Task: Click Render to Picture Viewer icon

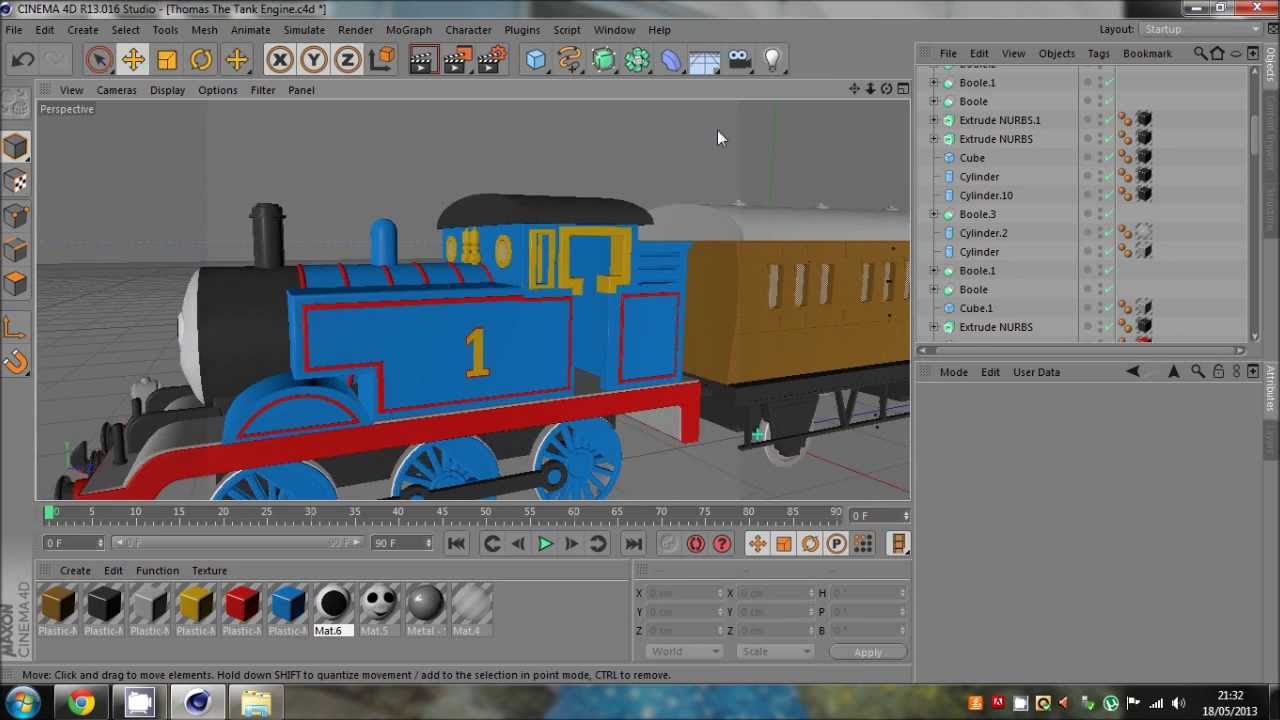Action: click(x=457, y=60)
